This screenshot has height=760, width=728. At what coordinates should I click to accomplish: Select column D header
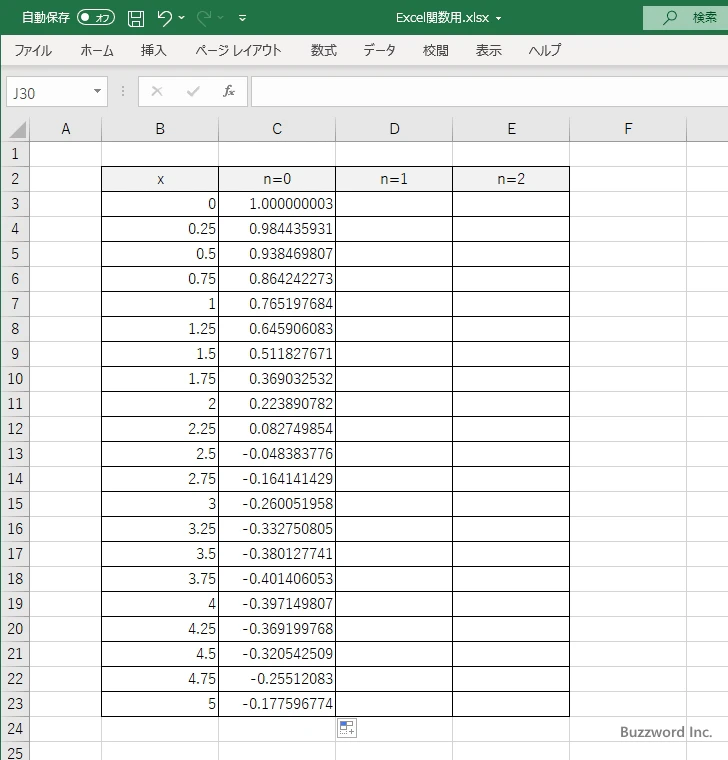click(395, 129)
